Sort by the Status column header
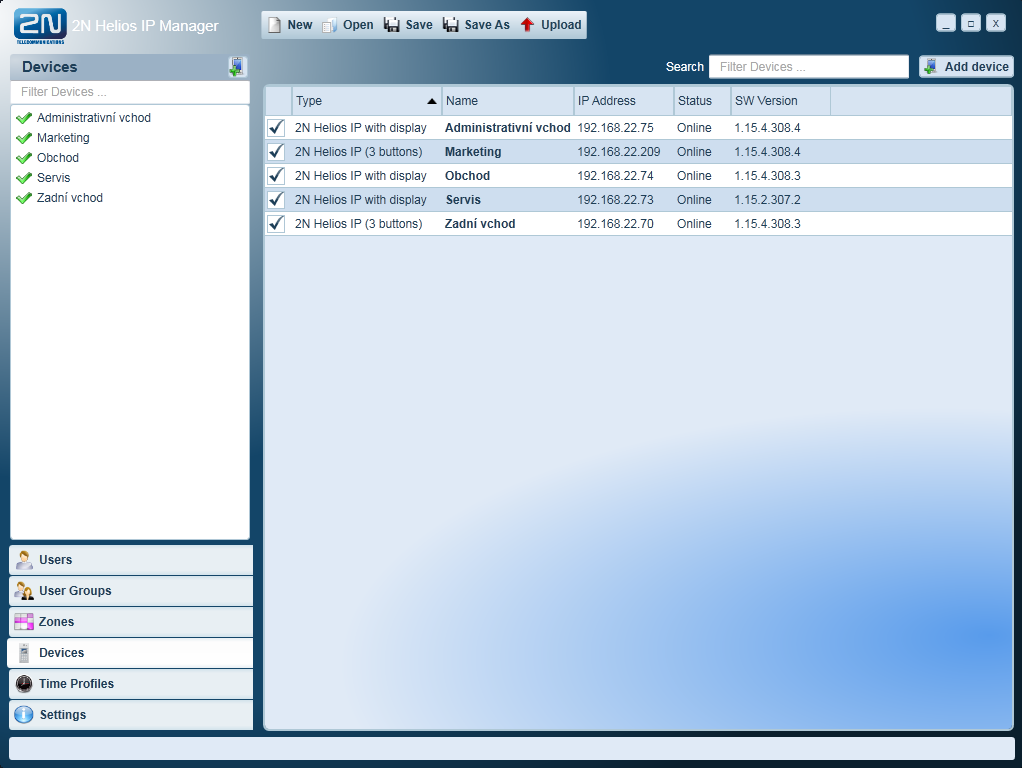The width and height of the screenshot is (1022, 769). [x=702, y=101]
